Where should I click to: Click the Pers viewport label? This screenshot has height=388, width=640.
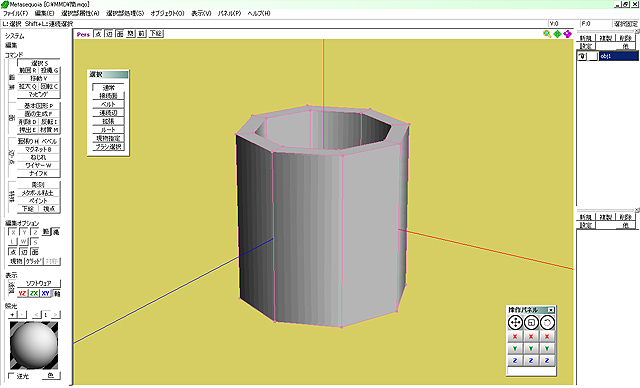point(83,34)
